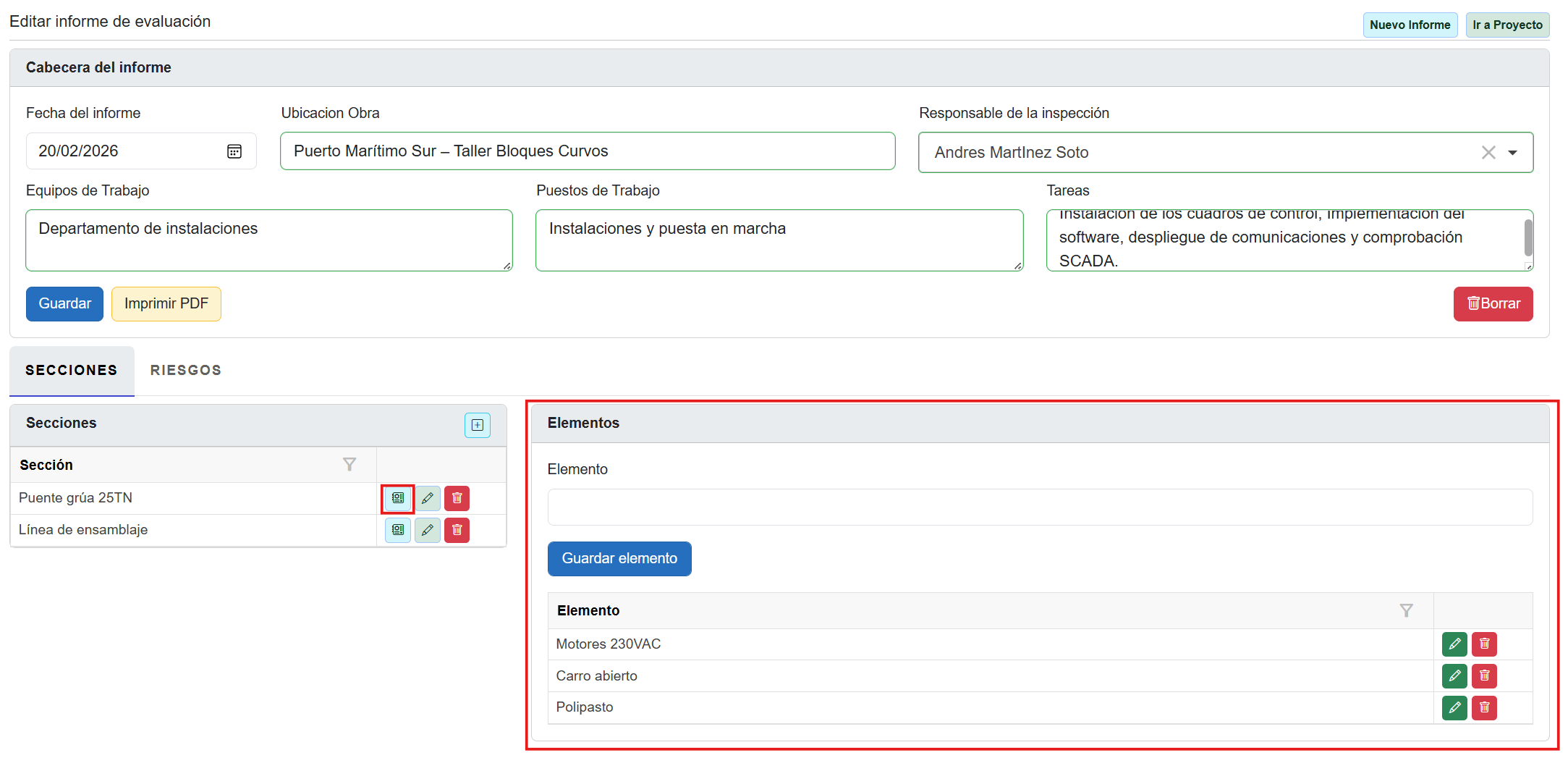Image resolution: width=1568 pixels, height=758 pixels.
Task: Click the Tareas textarea scrollbar
Action: tap(1527, 239)
